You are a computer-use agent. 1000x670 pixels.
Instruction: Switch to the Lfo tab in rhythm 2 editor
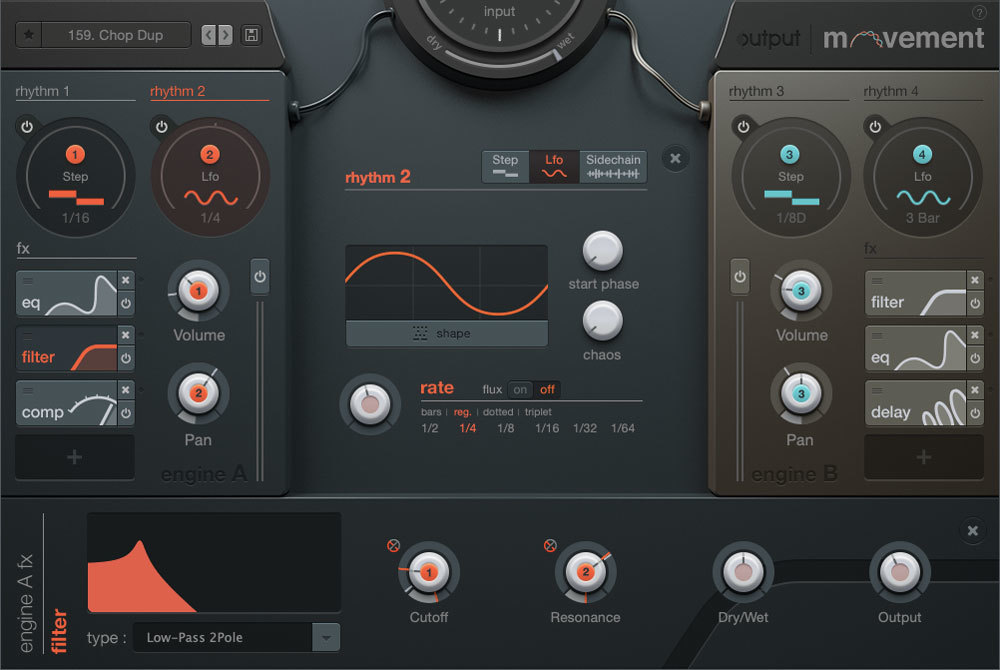click(554, 164)
